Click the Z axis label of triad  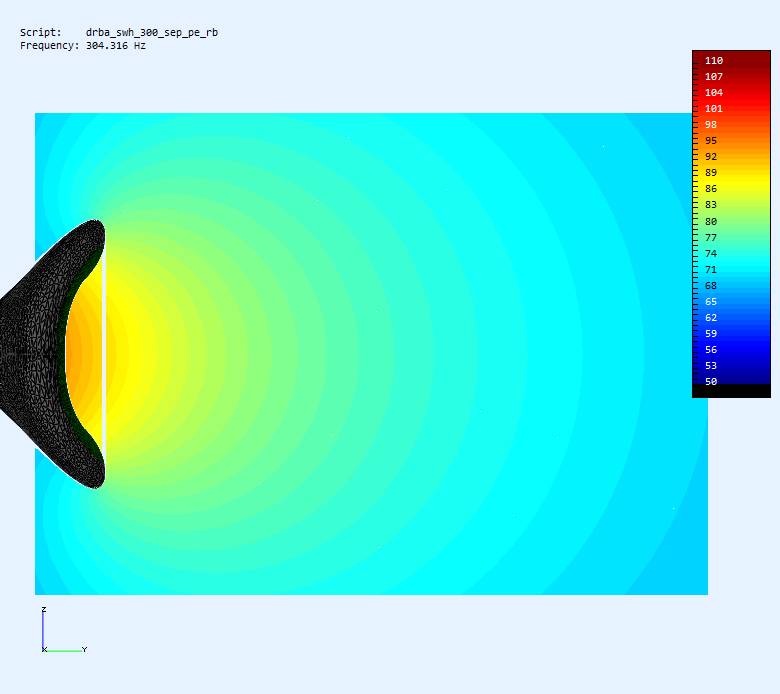point(44,609)
